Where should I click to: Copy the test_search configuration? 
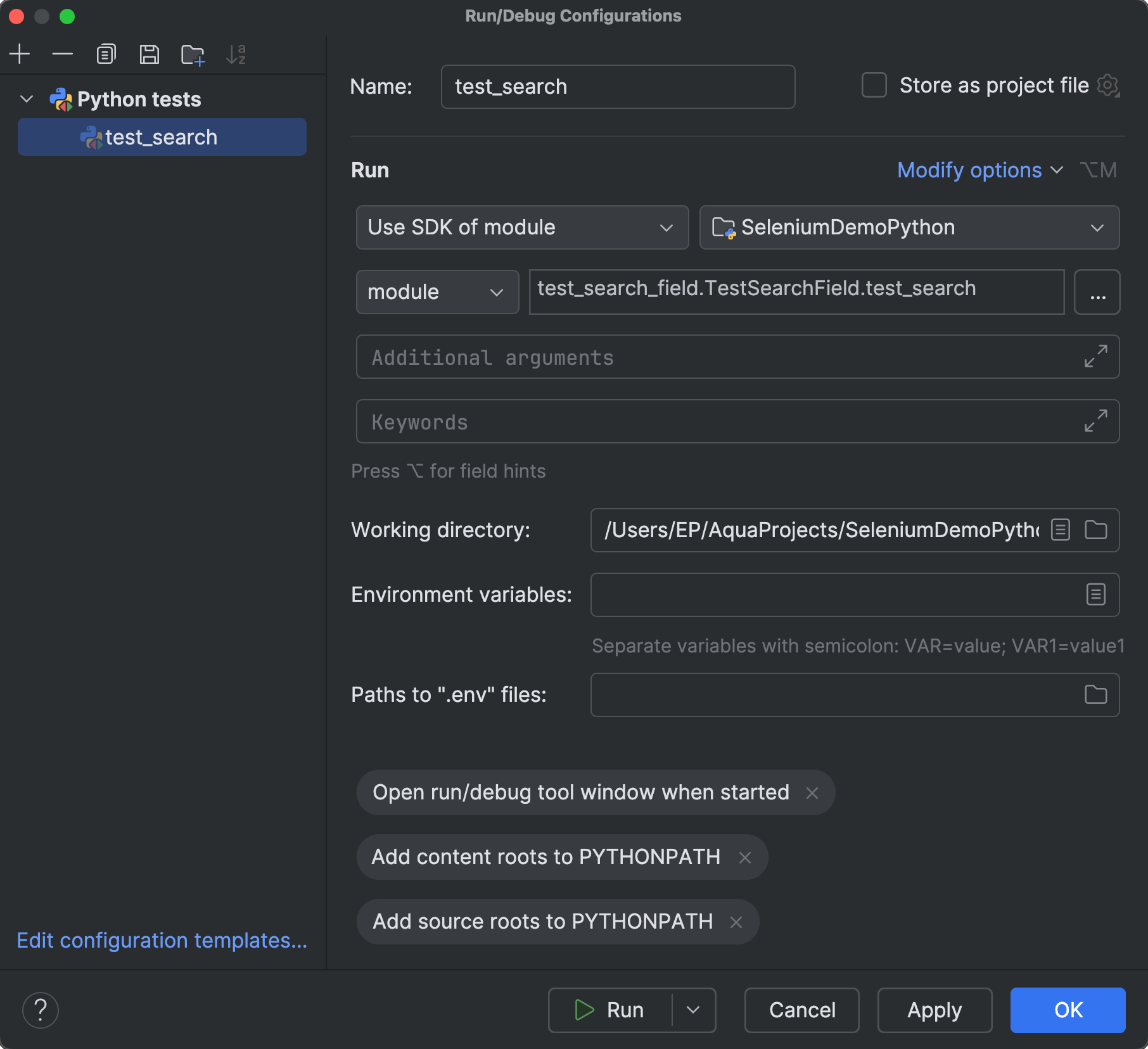click(106, 54)
